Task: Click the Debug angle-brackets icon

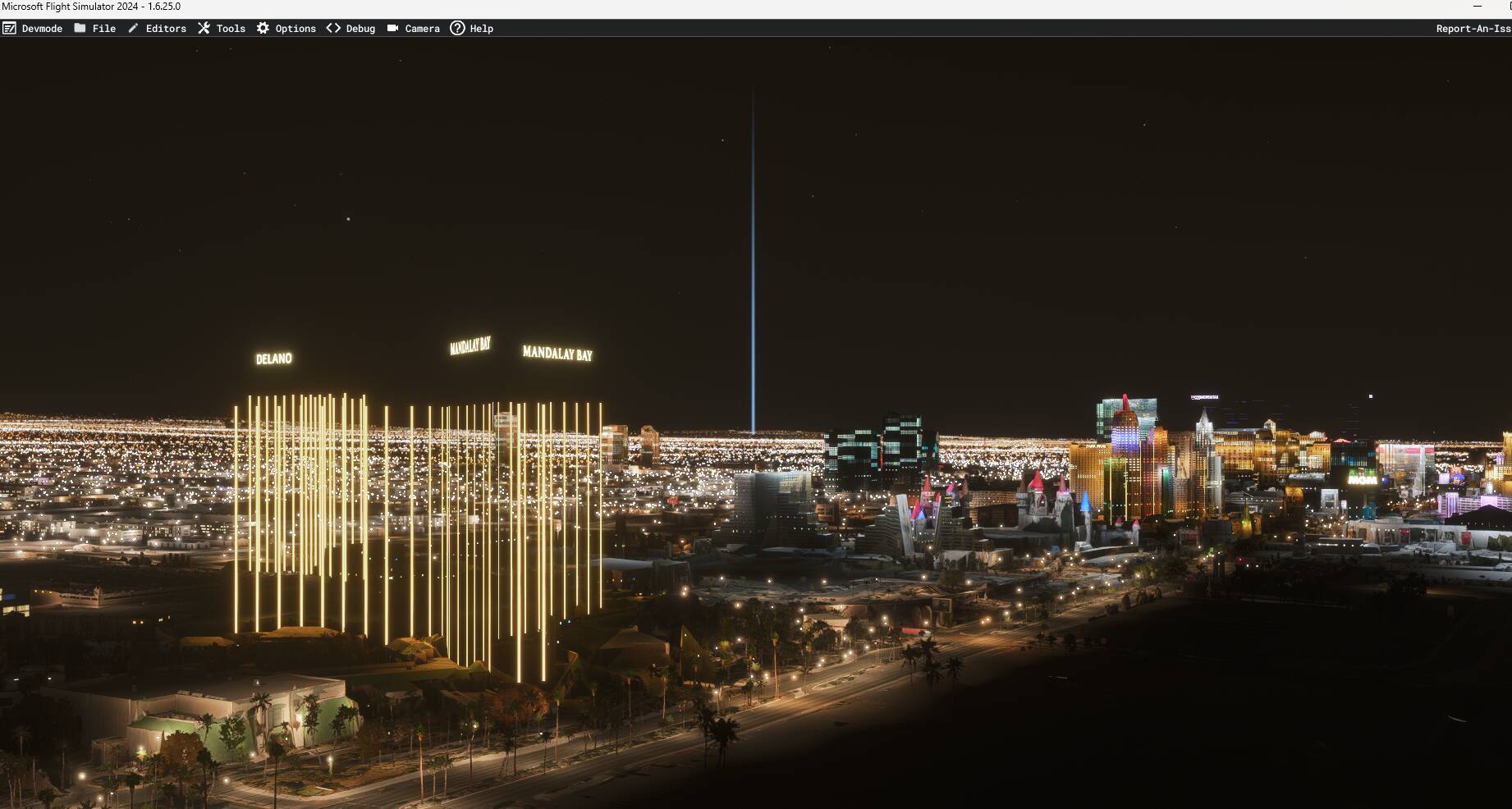Action: click(x=333, y=28)
